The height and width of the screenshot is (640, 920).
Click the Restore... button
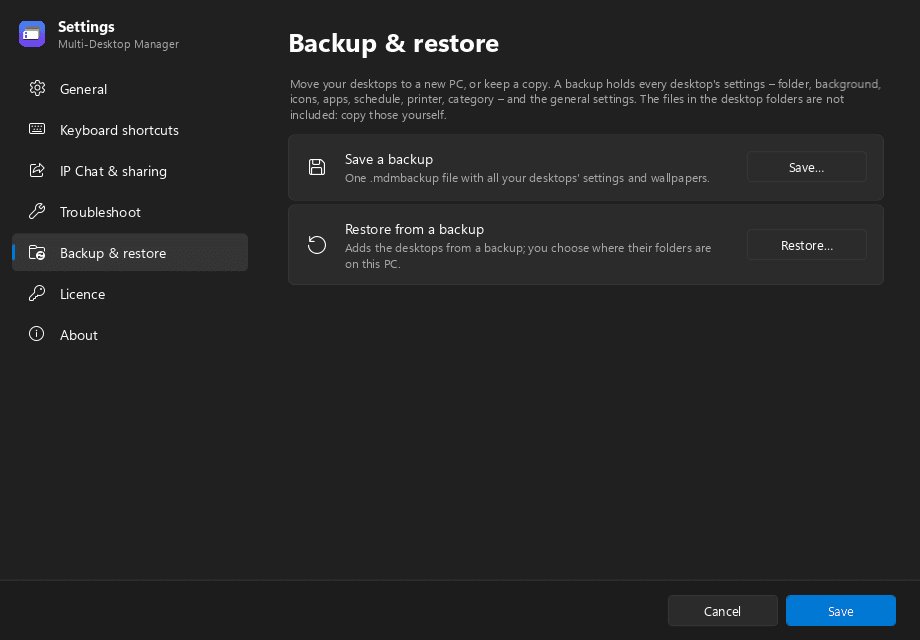point(807,245)
